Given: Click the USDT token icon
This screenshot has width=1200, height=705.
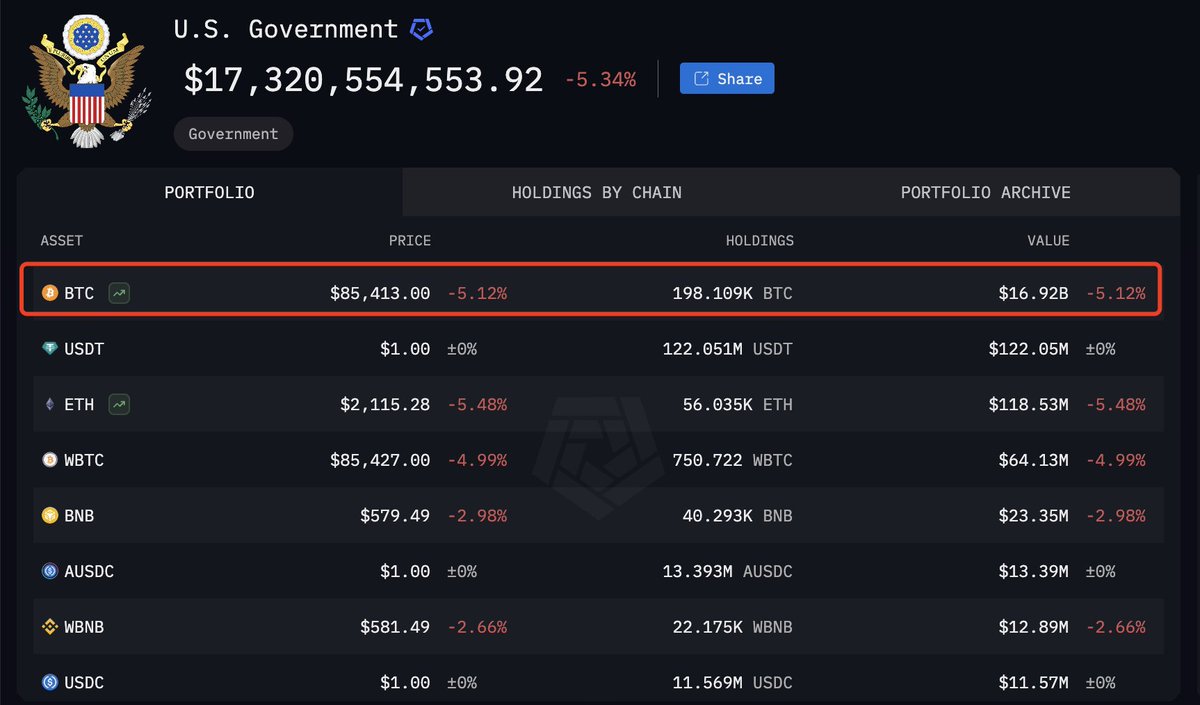Looking at the screenshot, I should 50,349.
